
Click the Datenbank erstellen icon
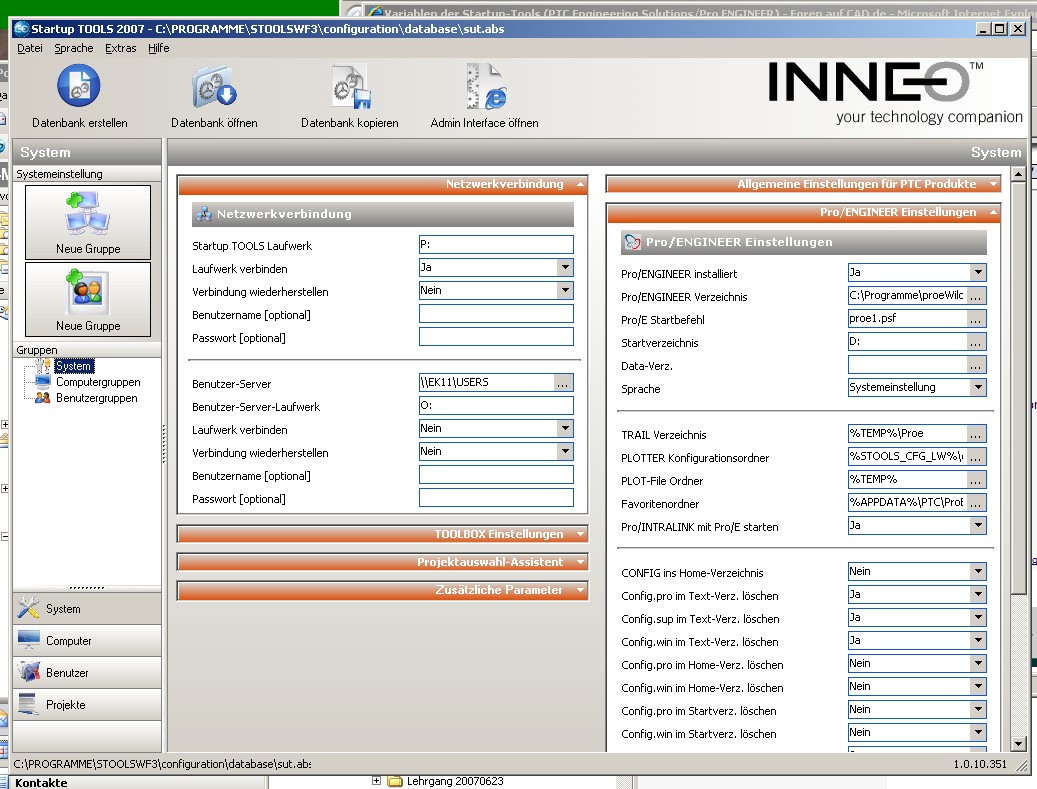[79, 86]
